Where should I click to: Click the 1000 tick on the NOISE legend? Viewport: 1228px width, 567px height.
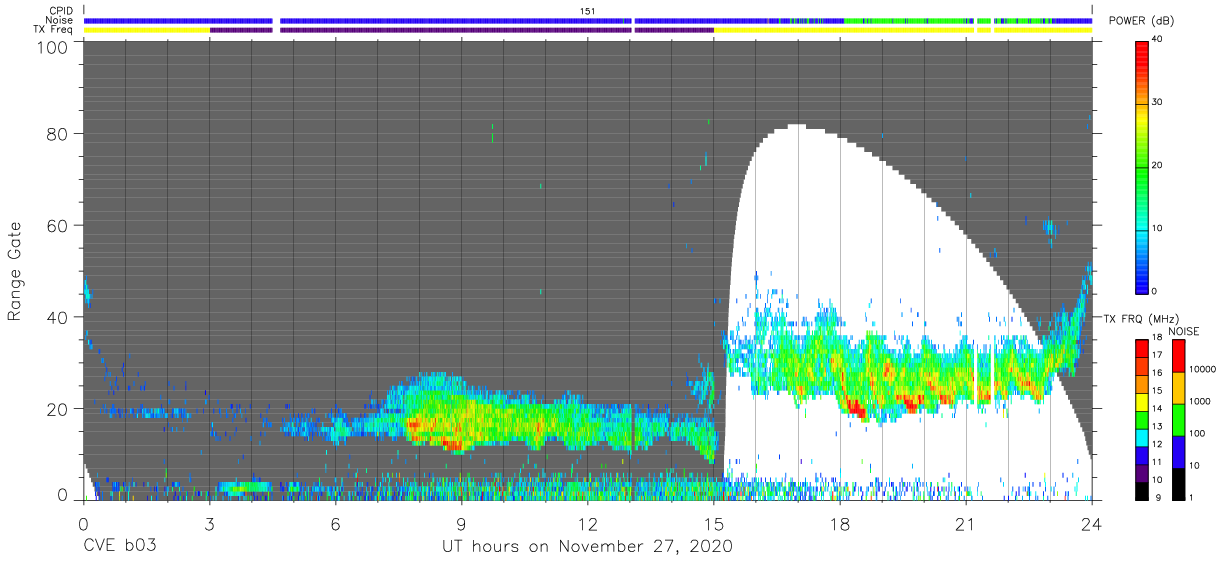pyautogui.click(x=1199, y=401)
